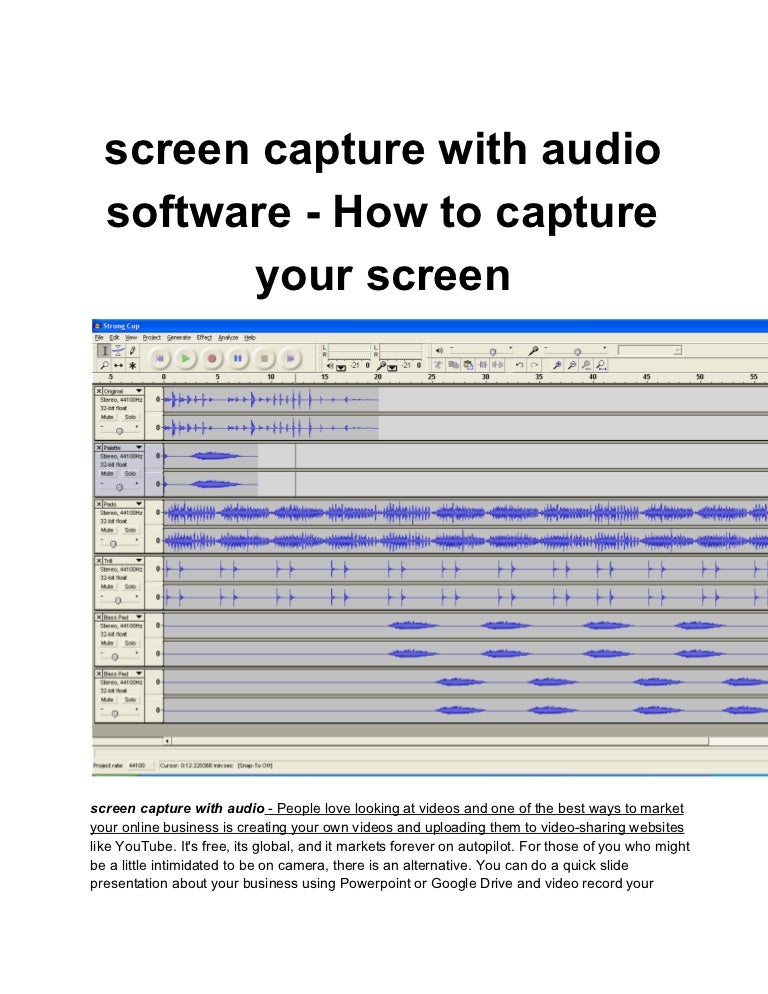Viewport: 768px width, 994px height.
Task: Click the Cut scissors icon
Action: tap(438, 365)
